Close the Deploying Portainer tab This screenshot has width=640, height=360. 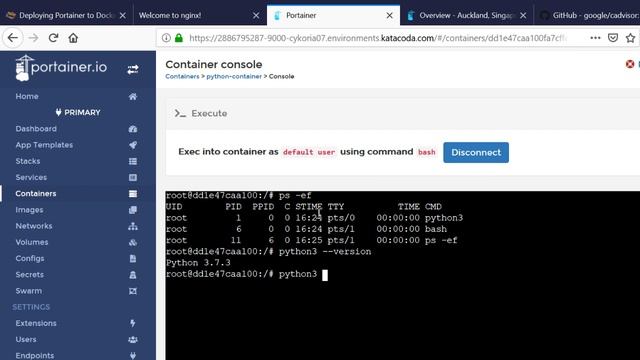[x=122, y=16]
